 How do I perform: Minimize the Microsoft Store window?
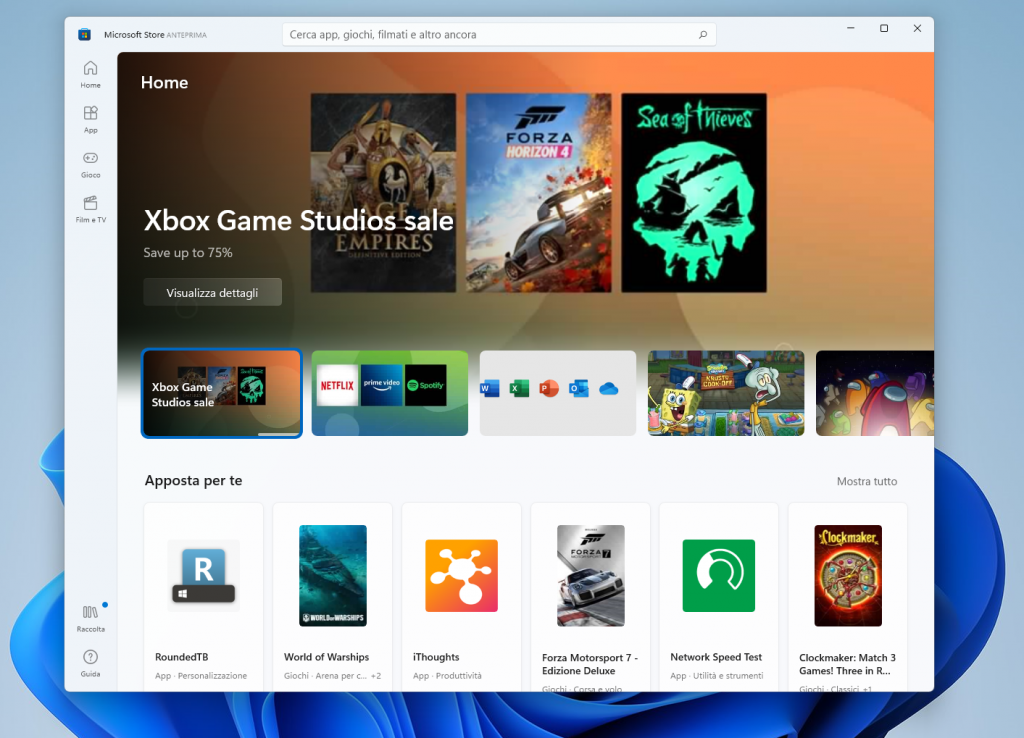pos(850,28)
